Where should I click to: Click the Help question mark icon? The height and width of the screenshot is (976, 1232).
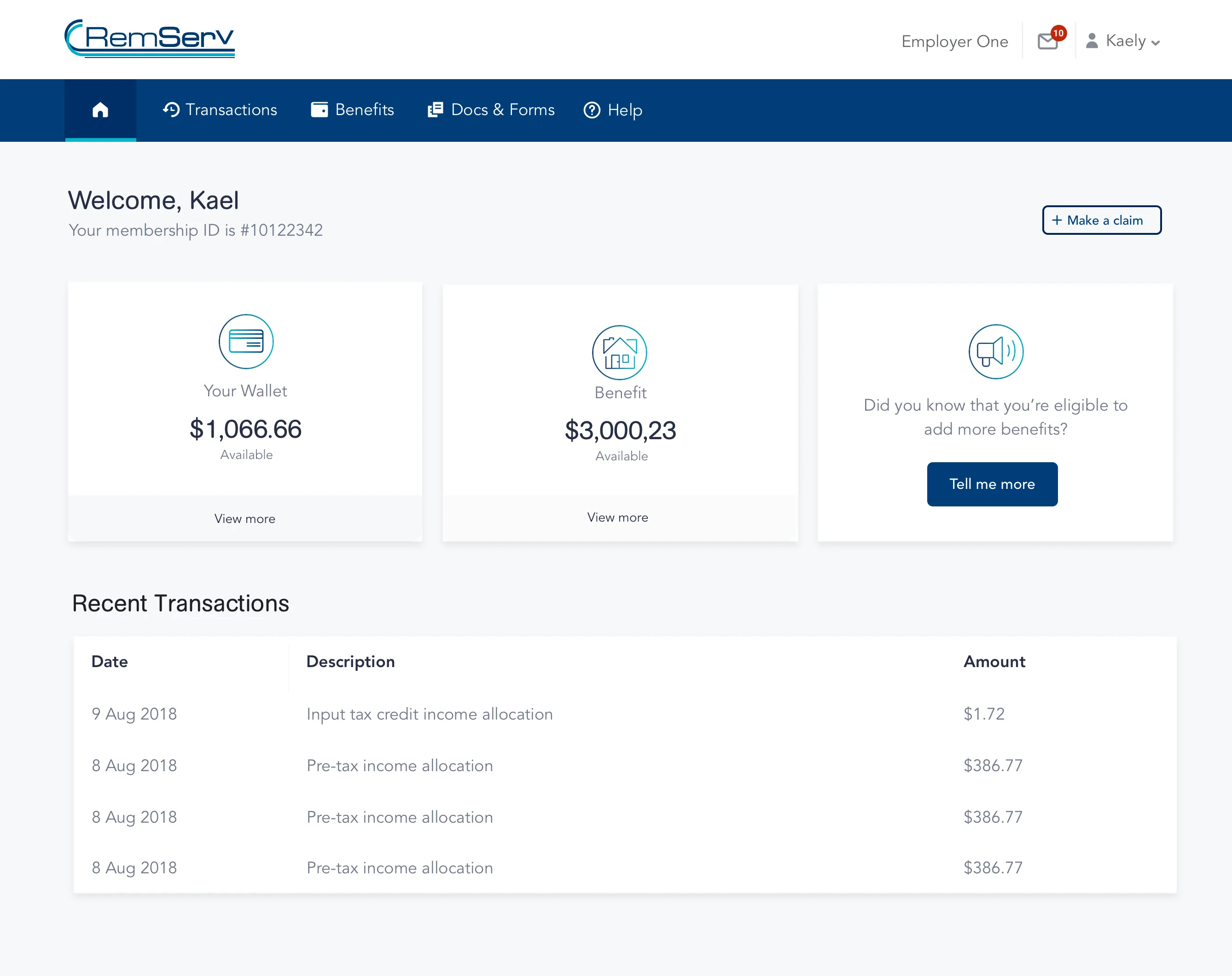pyautogui.click(x=592, y=110)
